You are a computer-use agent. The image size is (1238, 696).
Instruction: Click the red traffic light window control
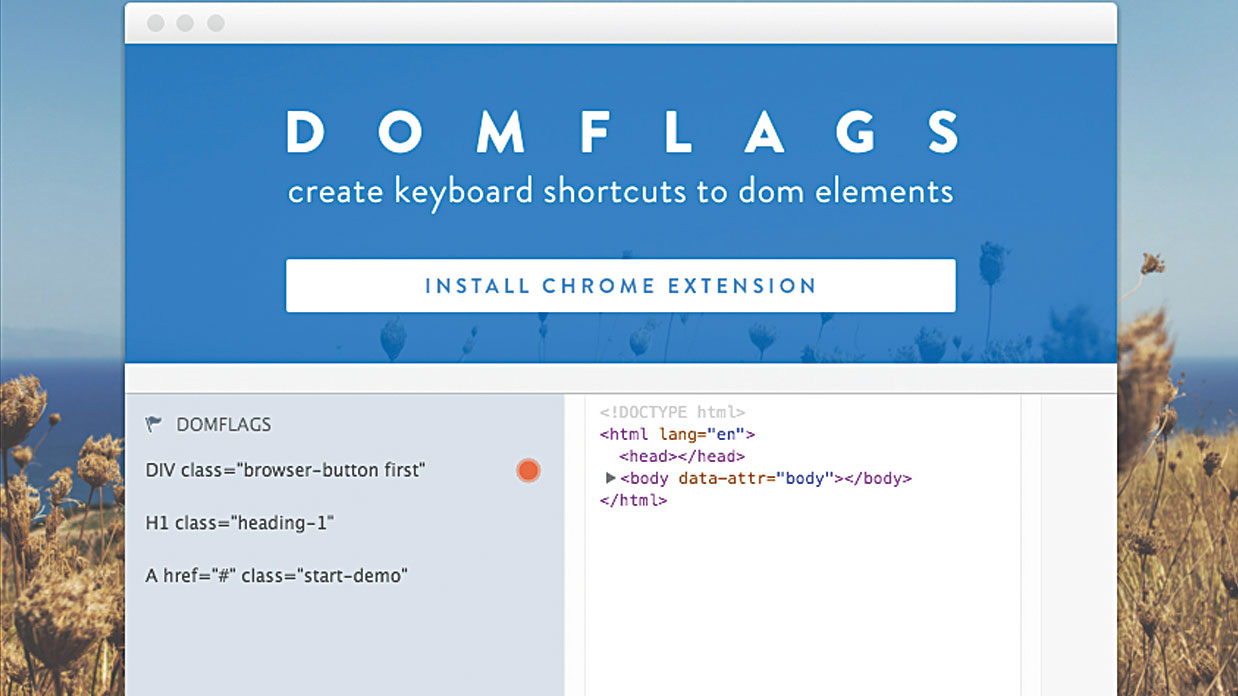coord(155,22)
